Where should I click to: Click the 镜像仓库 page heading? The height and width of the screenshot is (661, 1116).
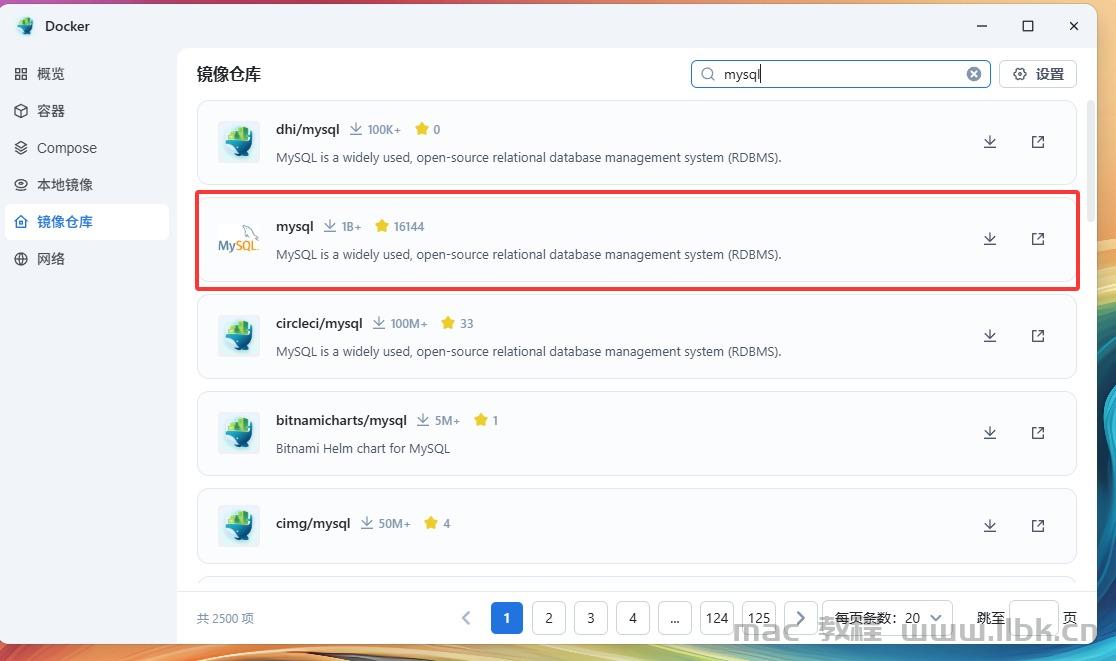[x=228, y=74]
